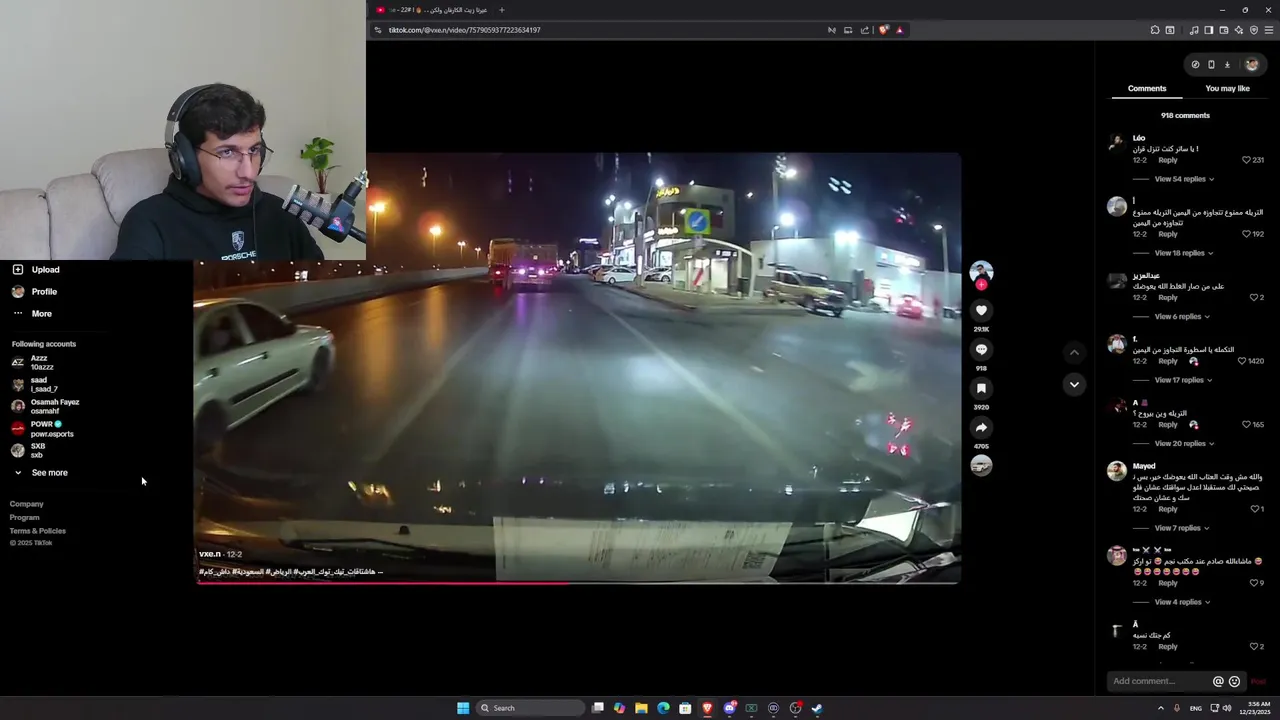Expand View 54 replies

pos(1184,179)
